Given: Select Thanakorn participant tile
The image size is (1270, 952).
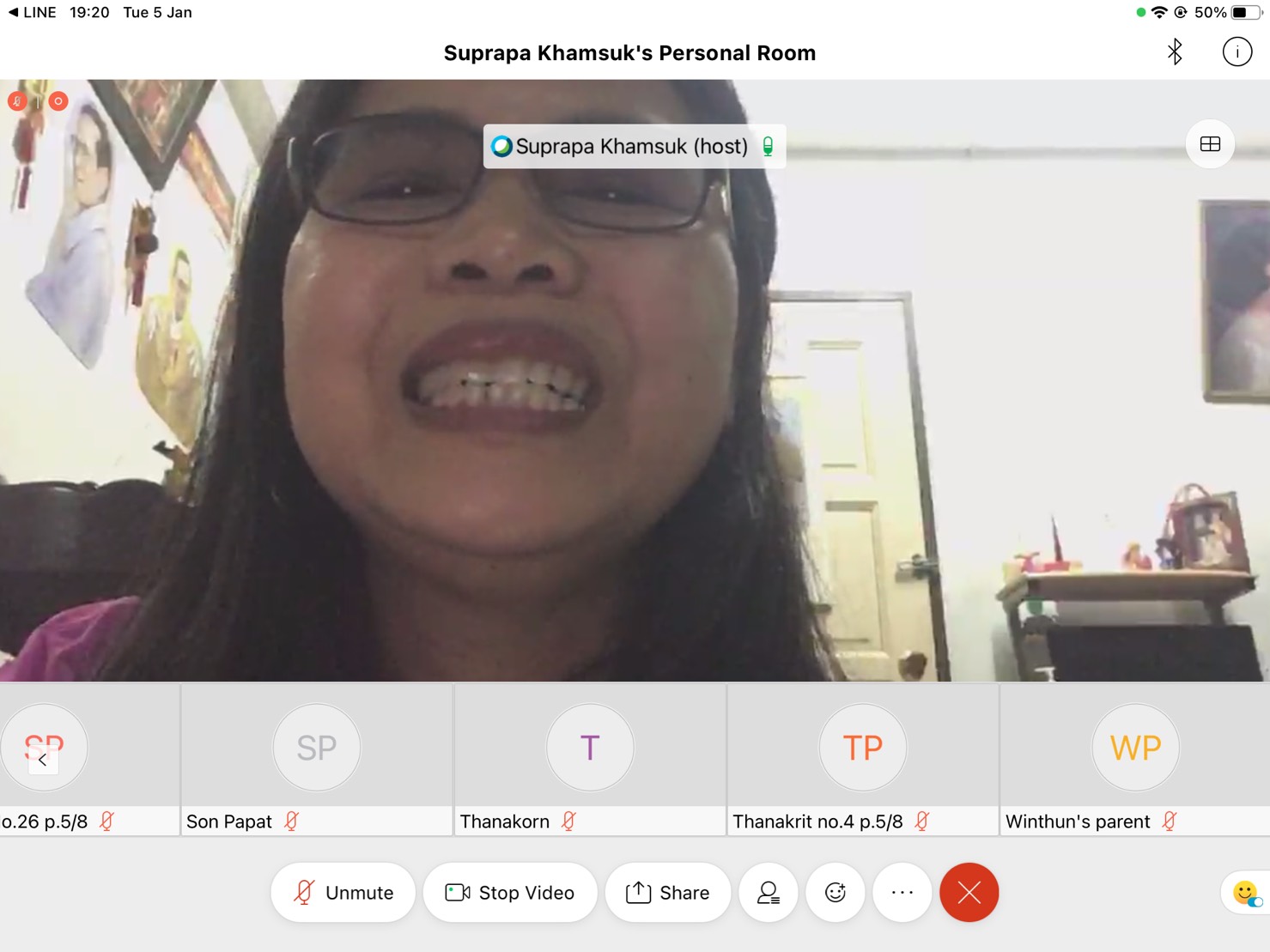Looking at the screenshot, I should click(x=590, y=760).
